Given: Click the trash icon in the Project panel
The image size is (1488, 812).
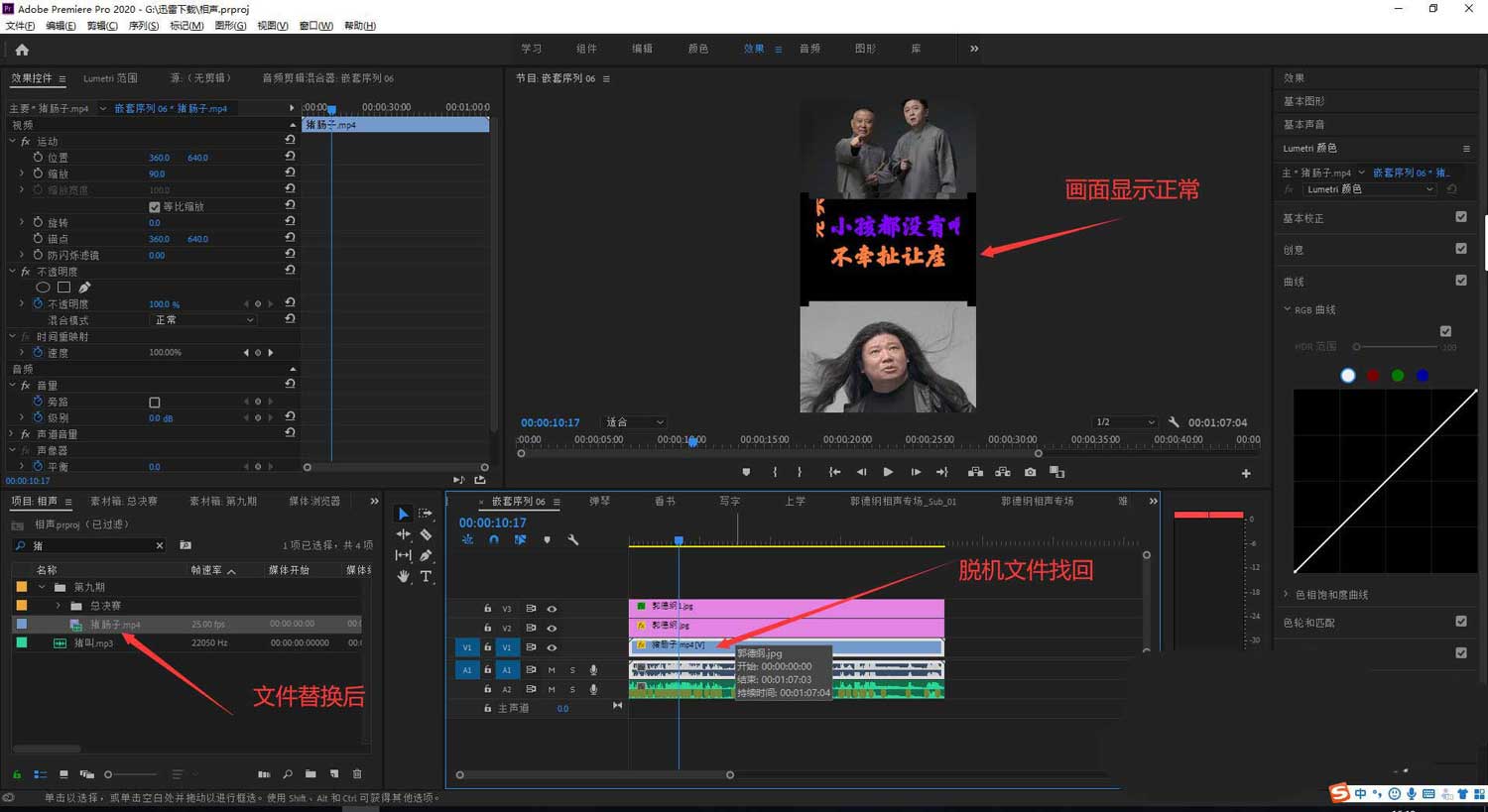Looking at the screenshot, I should coord(357,774).
